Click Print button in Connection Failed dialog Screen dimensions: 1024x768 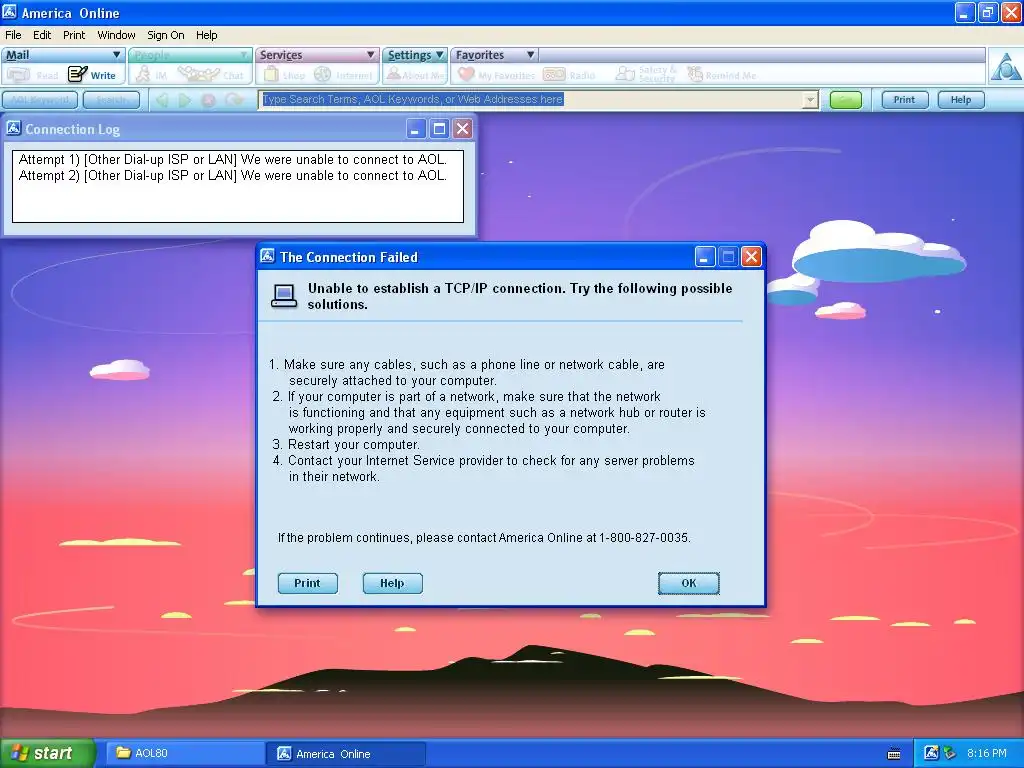(308, 583)
